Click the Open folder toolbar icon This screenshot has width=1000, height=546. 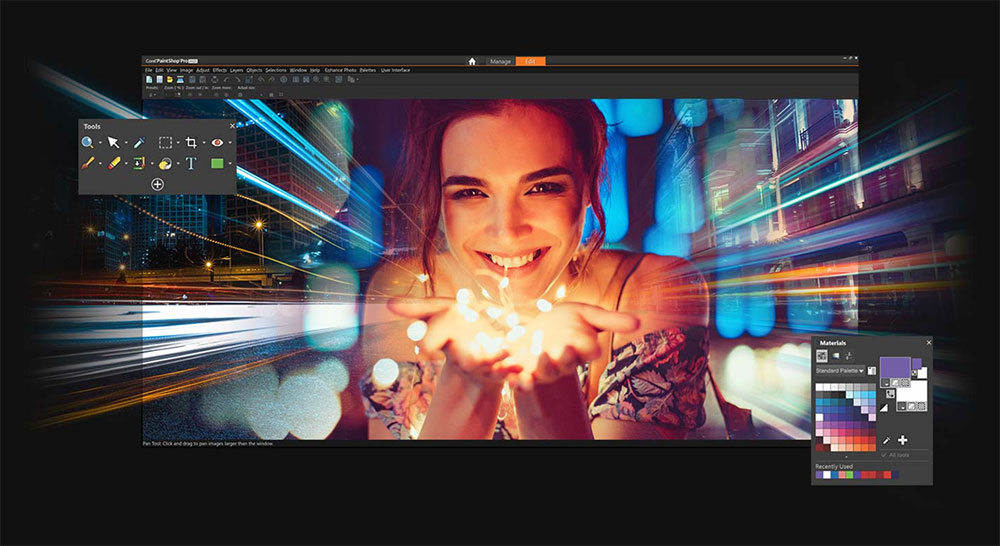(x=170, y=79)
